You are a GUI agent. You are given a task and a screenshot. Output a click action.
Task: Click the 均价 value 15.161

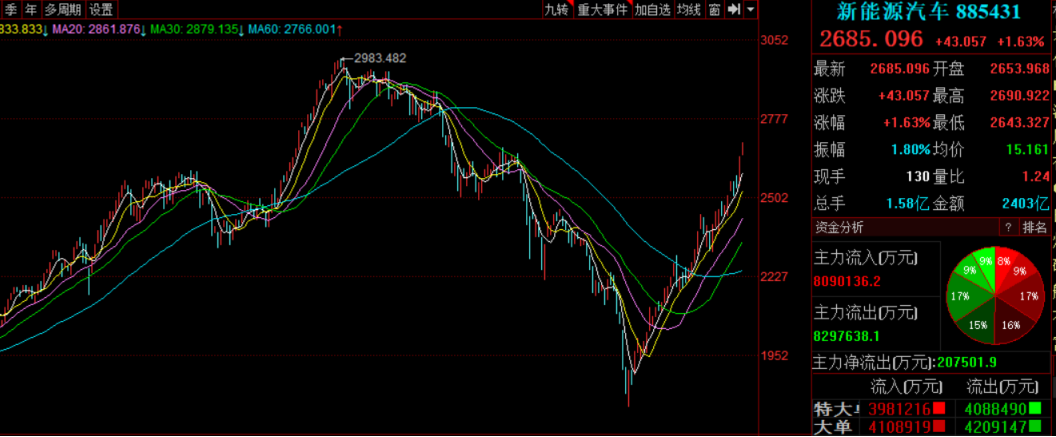coord(1028,149)
